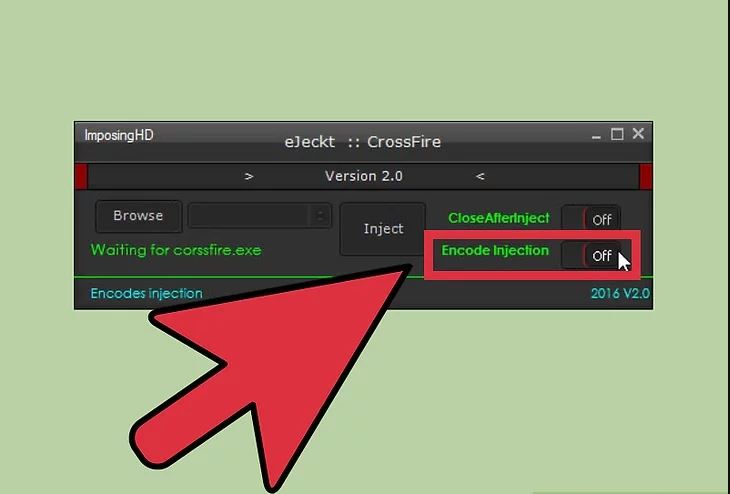Toggle the CloseAfterInject switch
The width and height of the screenshot is (730, 494).
591,219
